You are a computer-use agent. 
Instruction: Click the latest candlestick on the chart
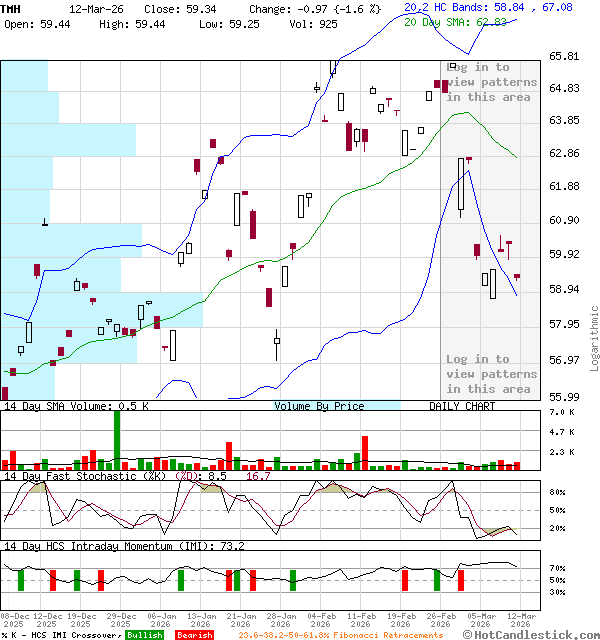517,276
